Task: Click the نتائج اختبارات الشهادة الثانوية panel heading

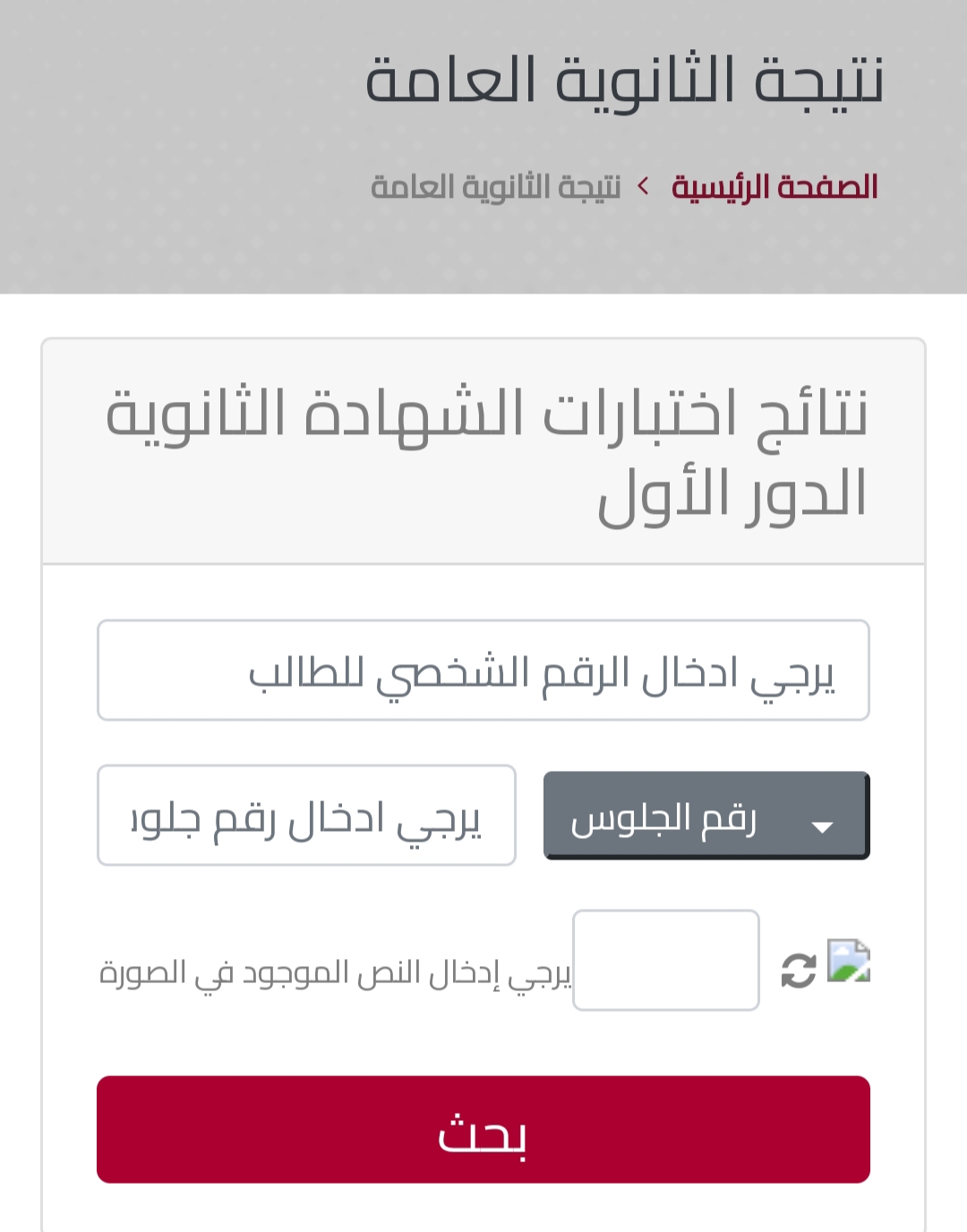Action: 486,415
